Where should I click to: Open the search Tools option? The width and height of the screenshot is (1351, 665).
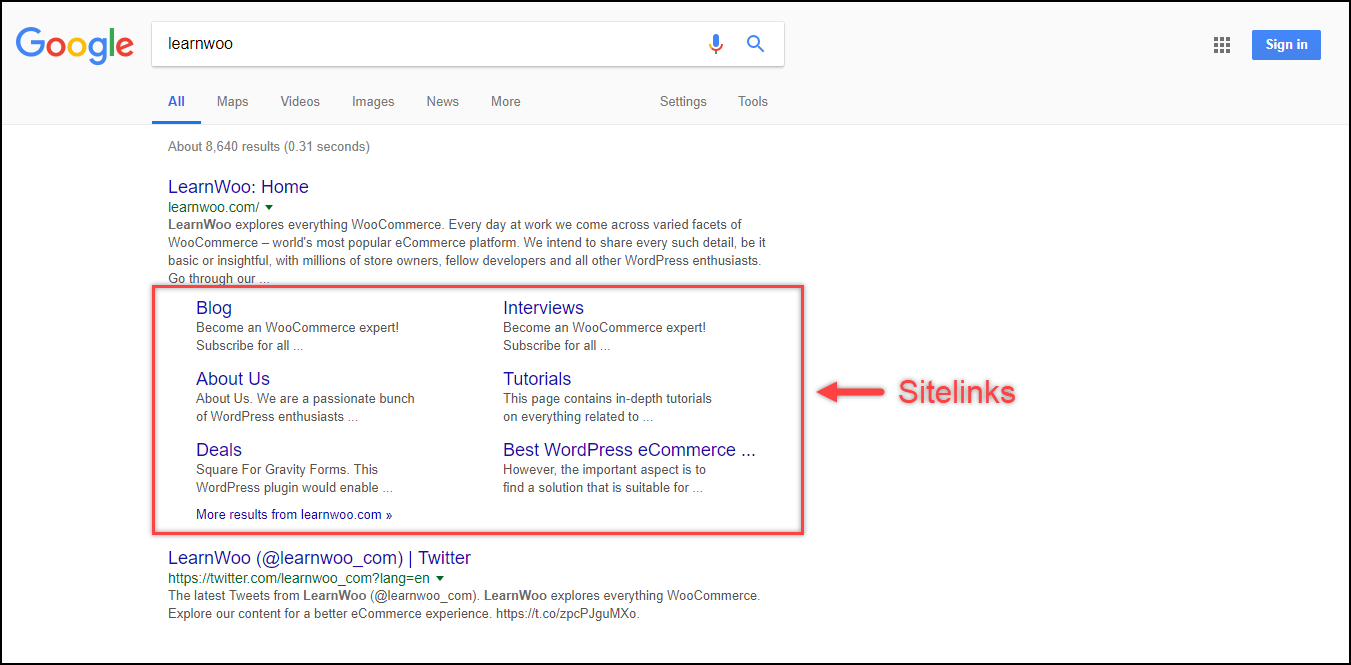click(753, 101)
